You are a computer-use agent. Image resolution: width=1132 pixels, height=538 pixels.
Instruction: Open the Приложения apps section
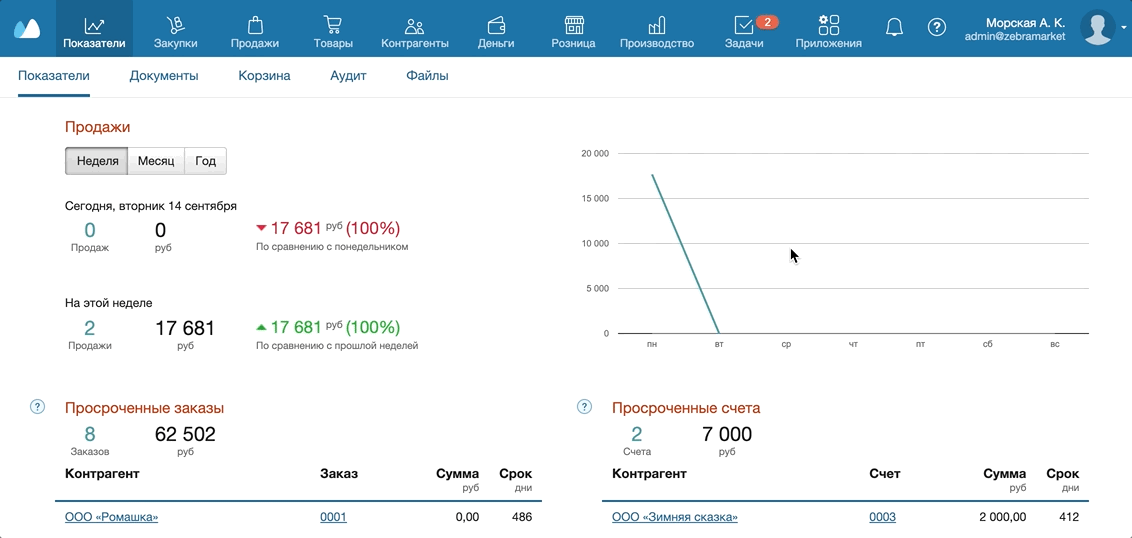click(828, 30)
